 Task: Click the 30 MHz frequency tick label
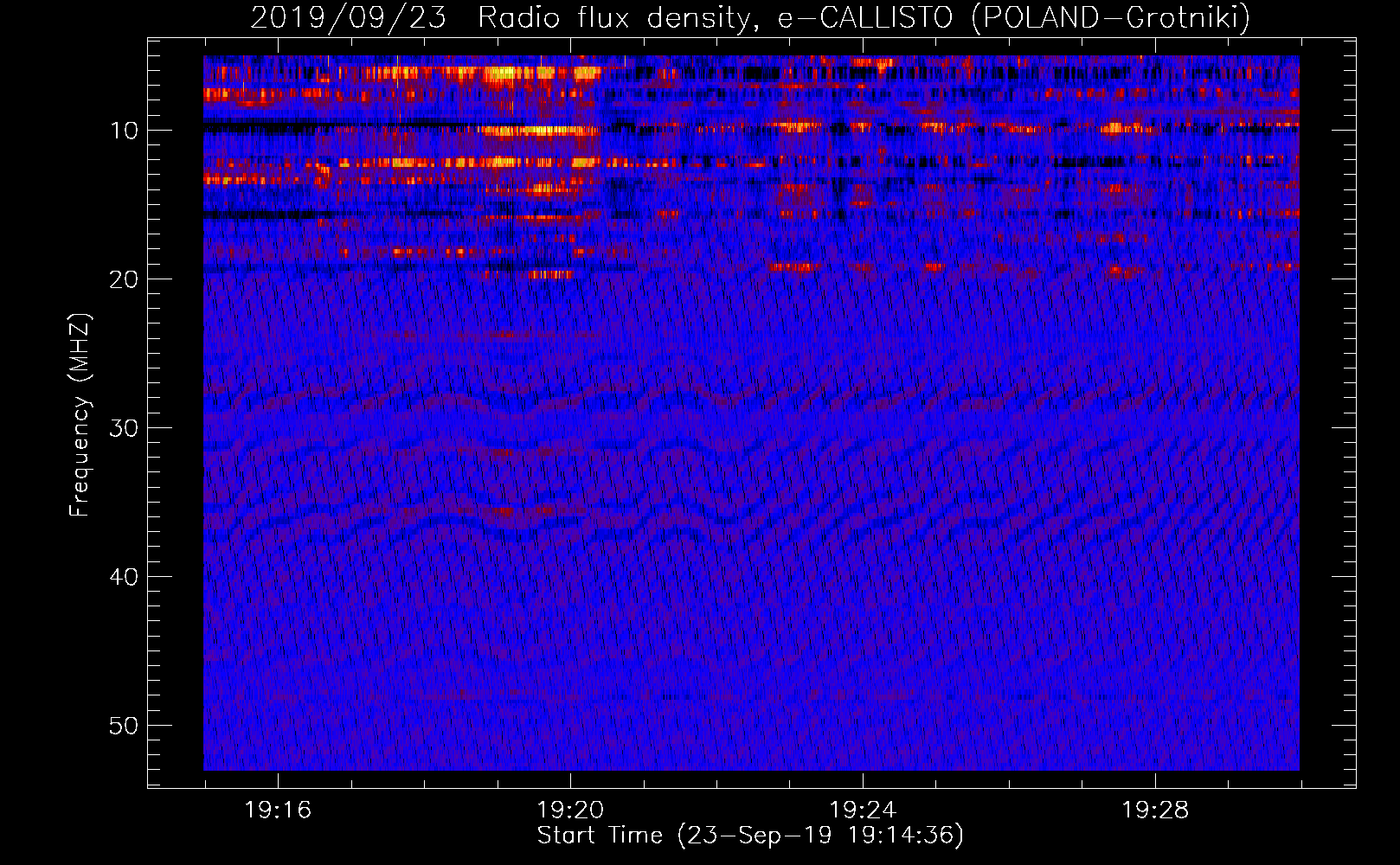coord(125,428)
